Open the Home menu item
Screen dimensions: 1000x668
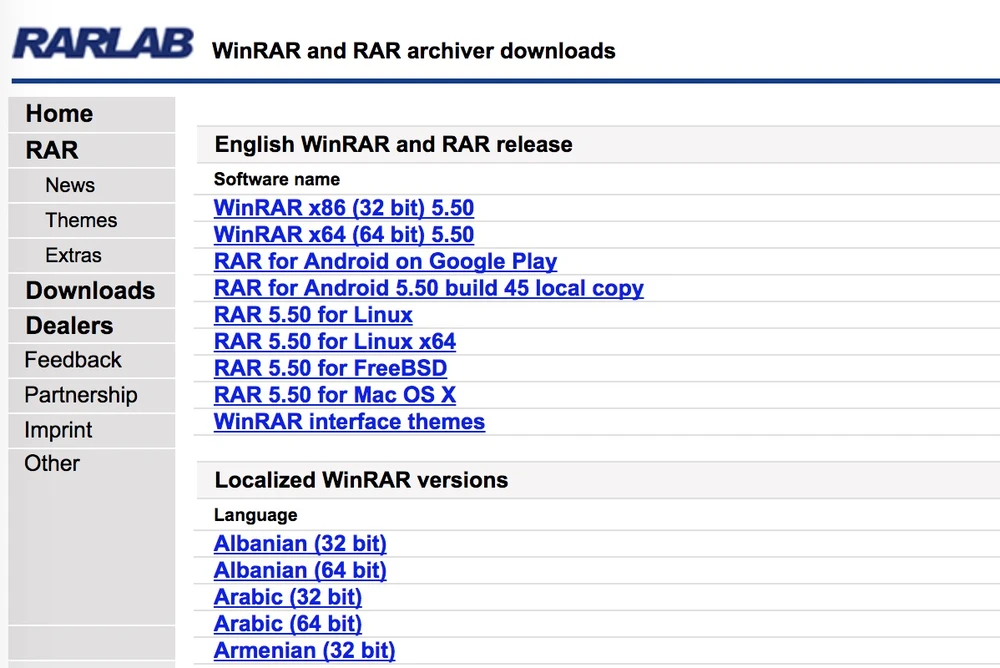[59, 114]
